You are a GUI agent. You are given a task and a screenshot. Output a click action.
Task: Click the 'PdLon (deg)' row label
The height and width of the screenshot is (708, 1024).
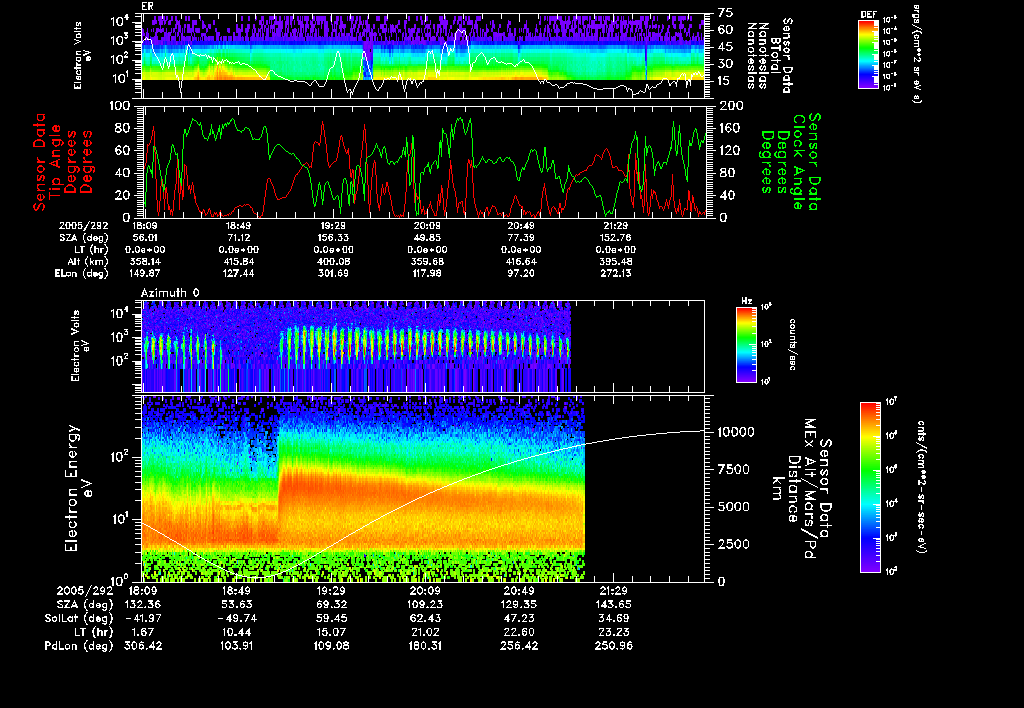click(x=78, y=646)
